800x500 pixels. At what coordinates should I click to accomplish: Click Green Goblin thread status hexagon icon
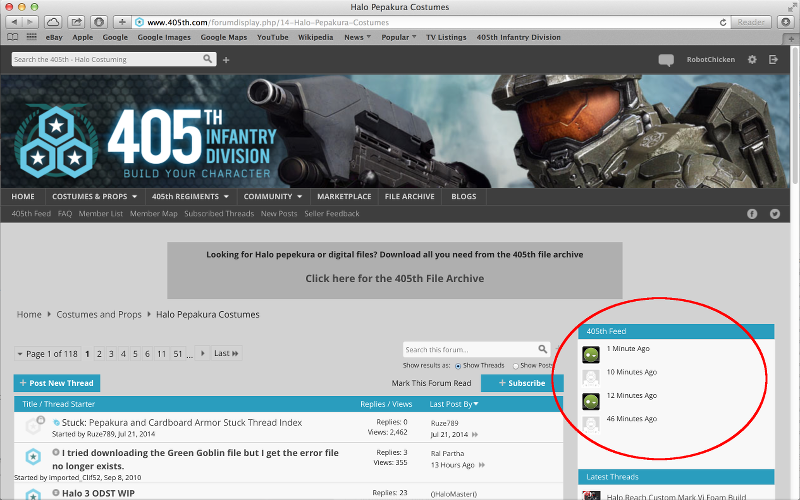(x=33, y=457)
